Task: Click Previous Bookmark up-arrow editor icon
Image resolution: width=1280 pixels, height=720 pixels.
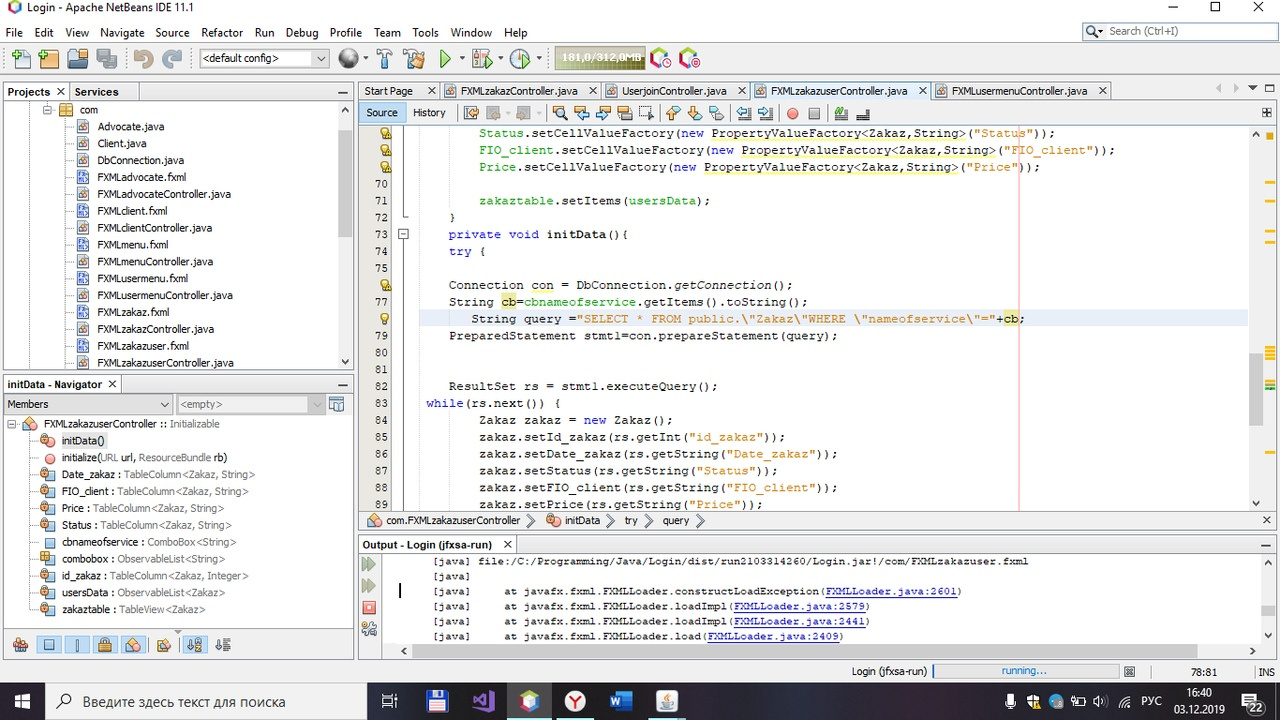Action: [x=671, y=113]
